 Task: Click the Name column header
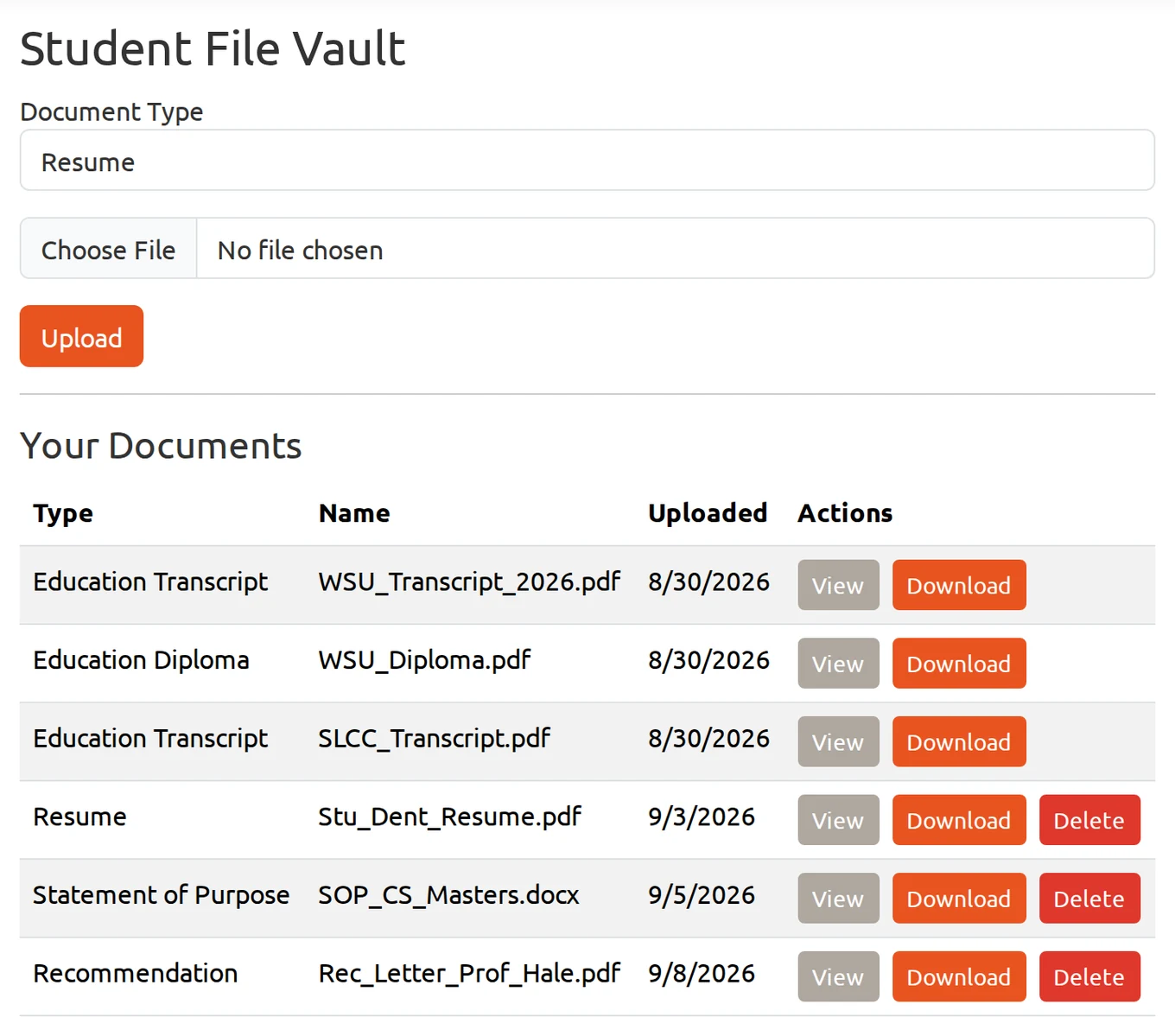(x=354, y=513)
